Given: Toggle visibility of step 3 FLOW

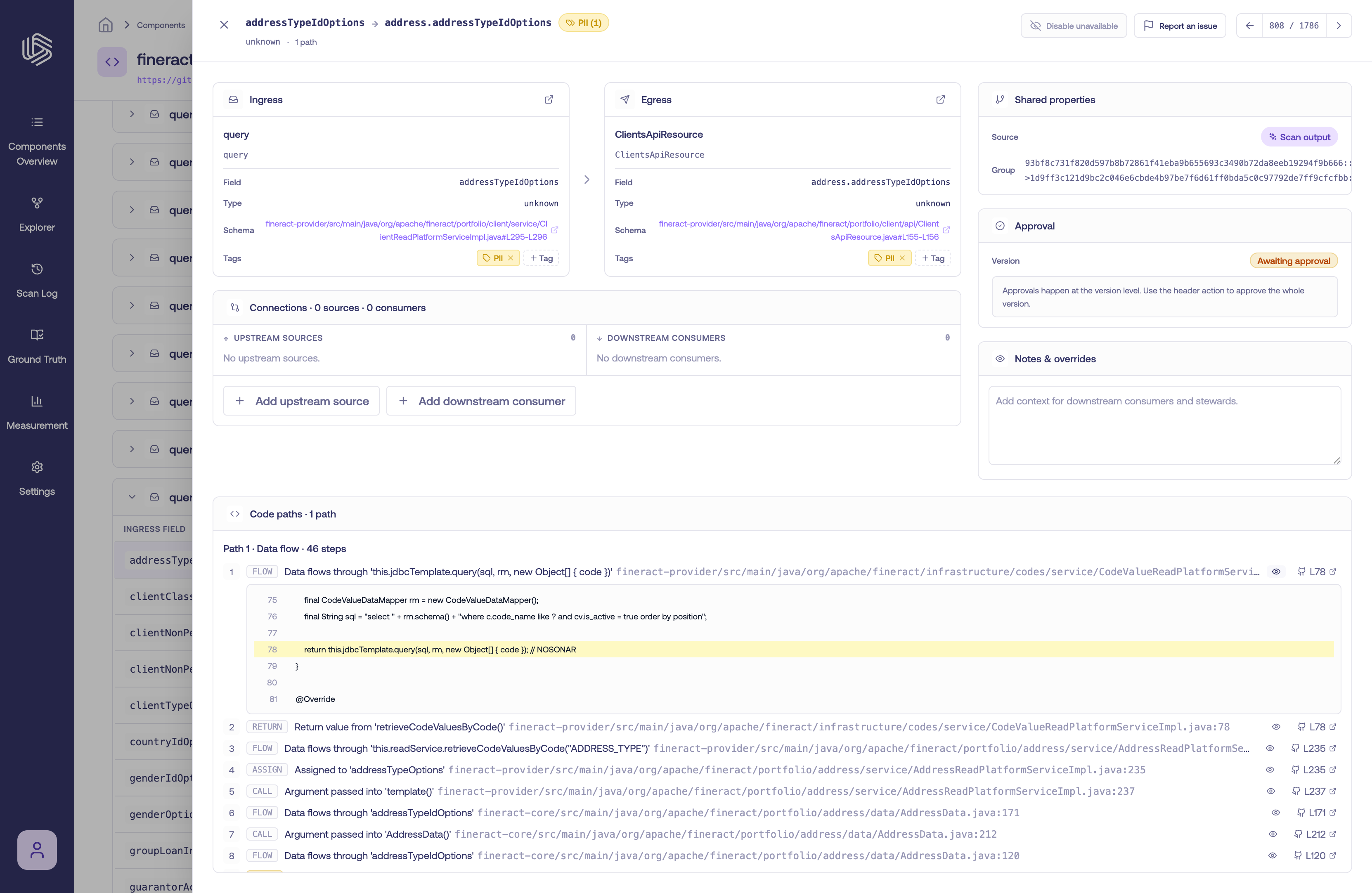Looking at the screenshot, I should (x=1270, y=748).
